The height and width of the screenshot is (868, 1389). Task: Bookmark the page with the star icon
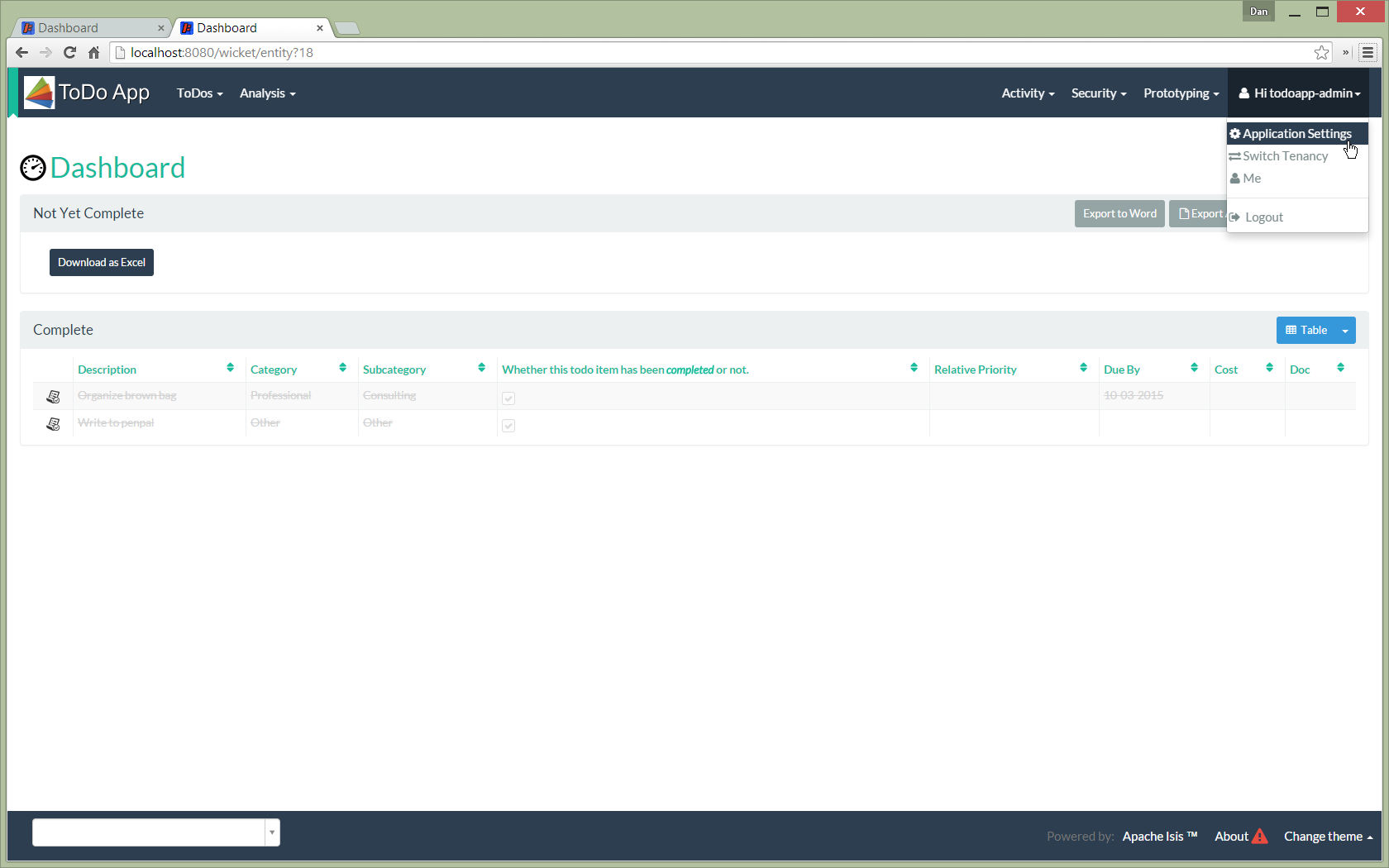pos(1321,53)
